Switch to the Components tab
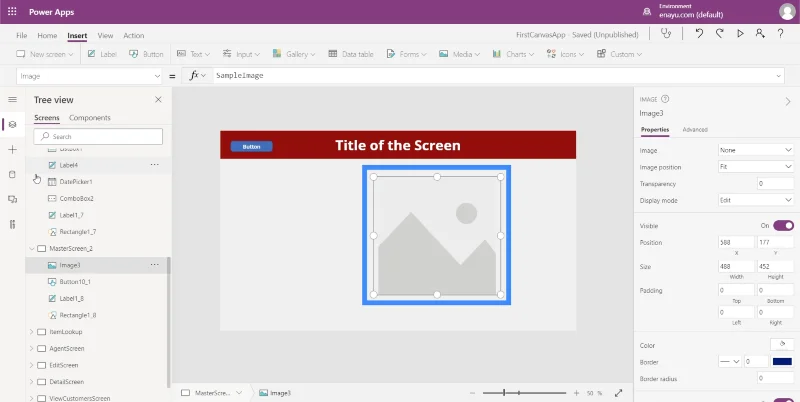Viewport: 800px width, 402px height. pos(90,118)
